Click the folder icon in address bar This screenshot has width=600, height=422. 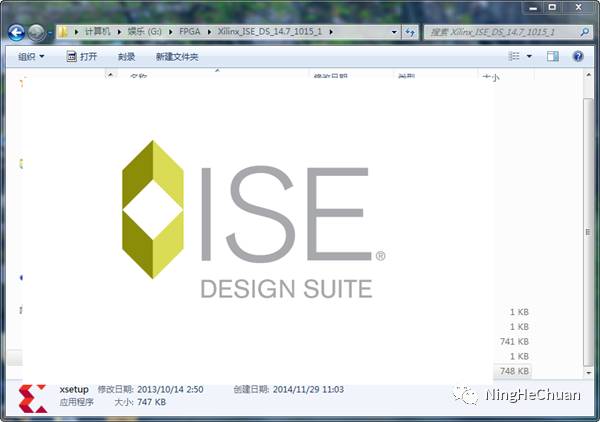click(x=62, y=33)
